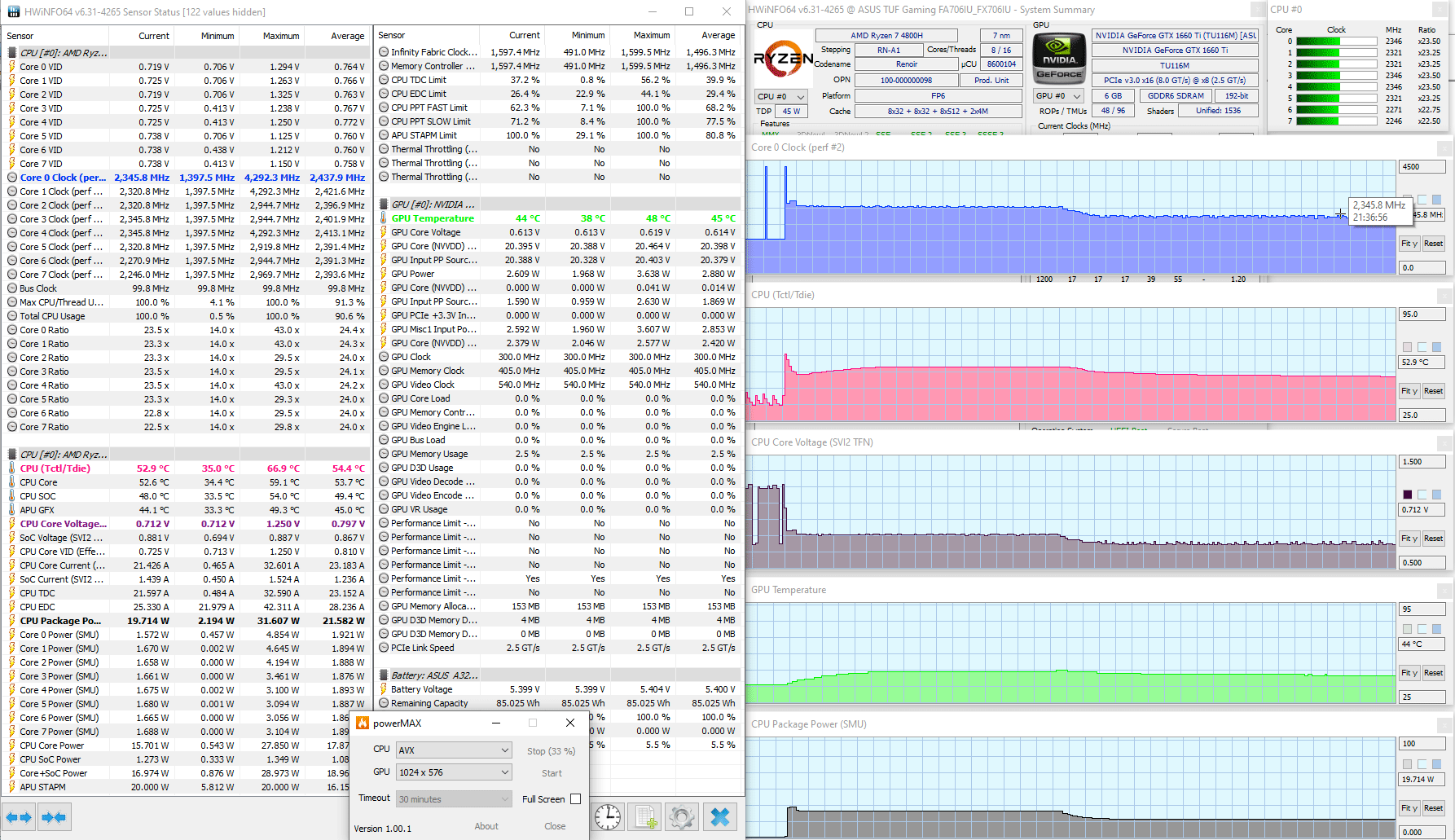Click the GPU Start button in powerMAX
The image size is (1455, 840).
point(552,773)
